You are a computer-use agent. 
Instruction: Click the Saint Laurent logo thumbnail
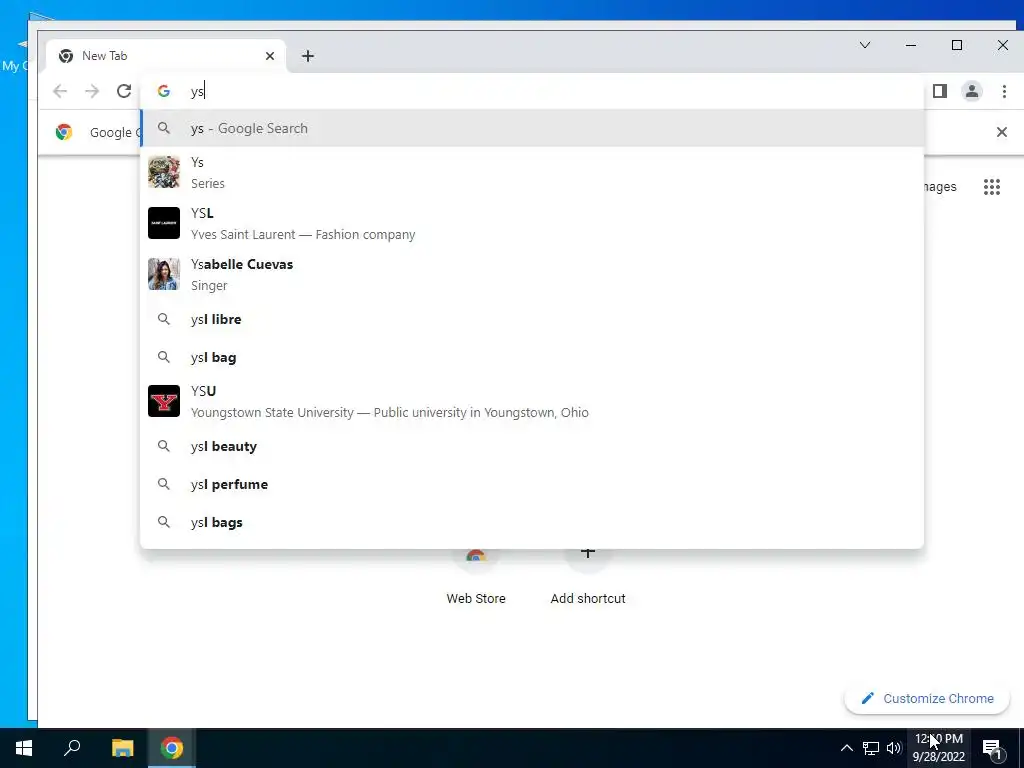(x=164, y=223)
